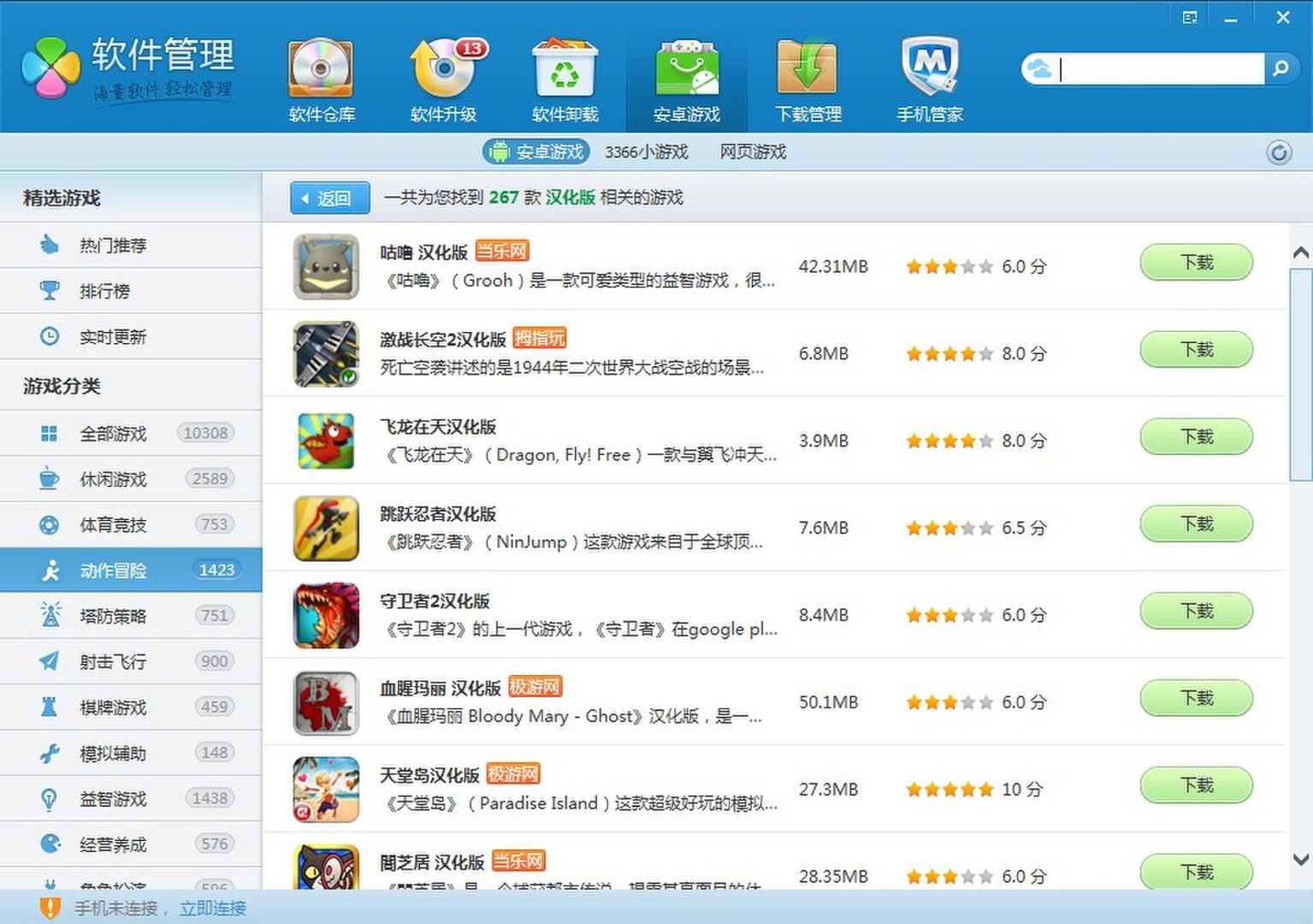Viewport: 1313px width, 924px height.
Task: Launch 手机管家 from the toolbar
Action: [929, 77]
